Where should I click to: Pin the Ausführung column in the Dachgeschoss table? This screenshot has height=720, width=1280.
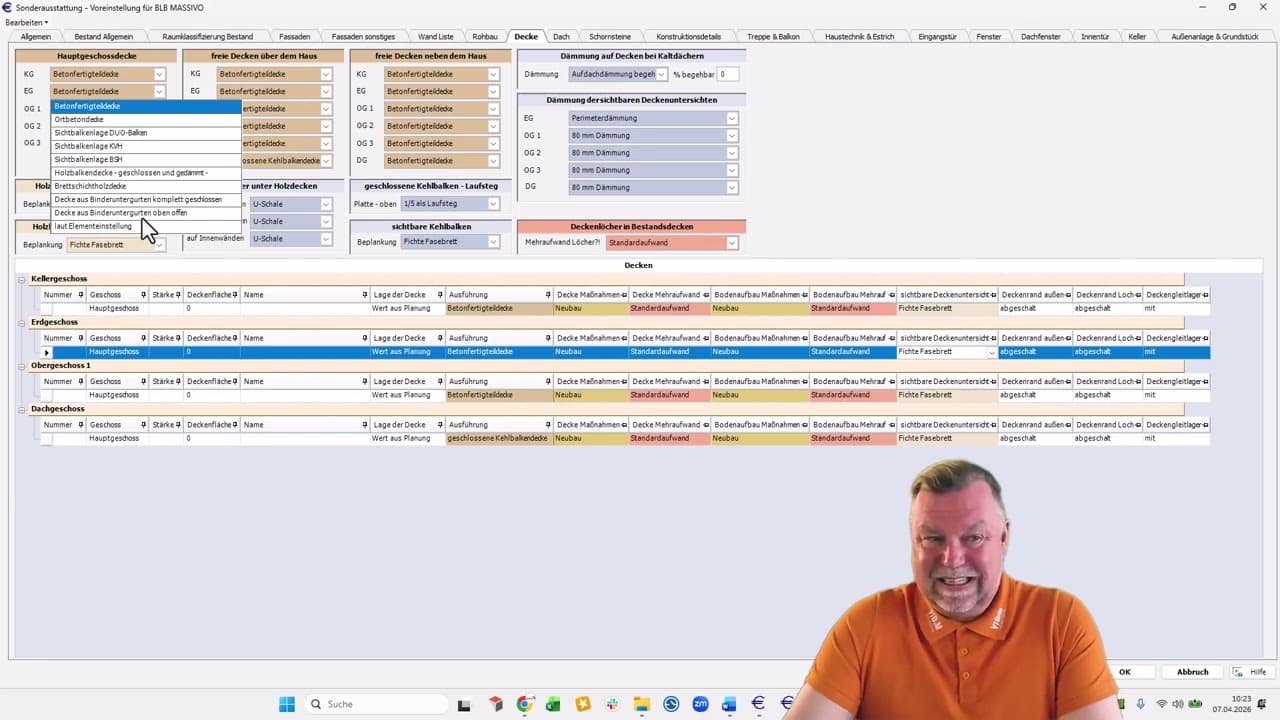(549, 425)
